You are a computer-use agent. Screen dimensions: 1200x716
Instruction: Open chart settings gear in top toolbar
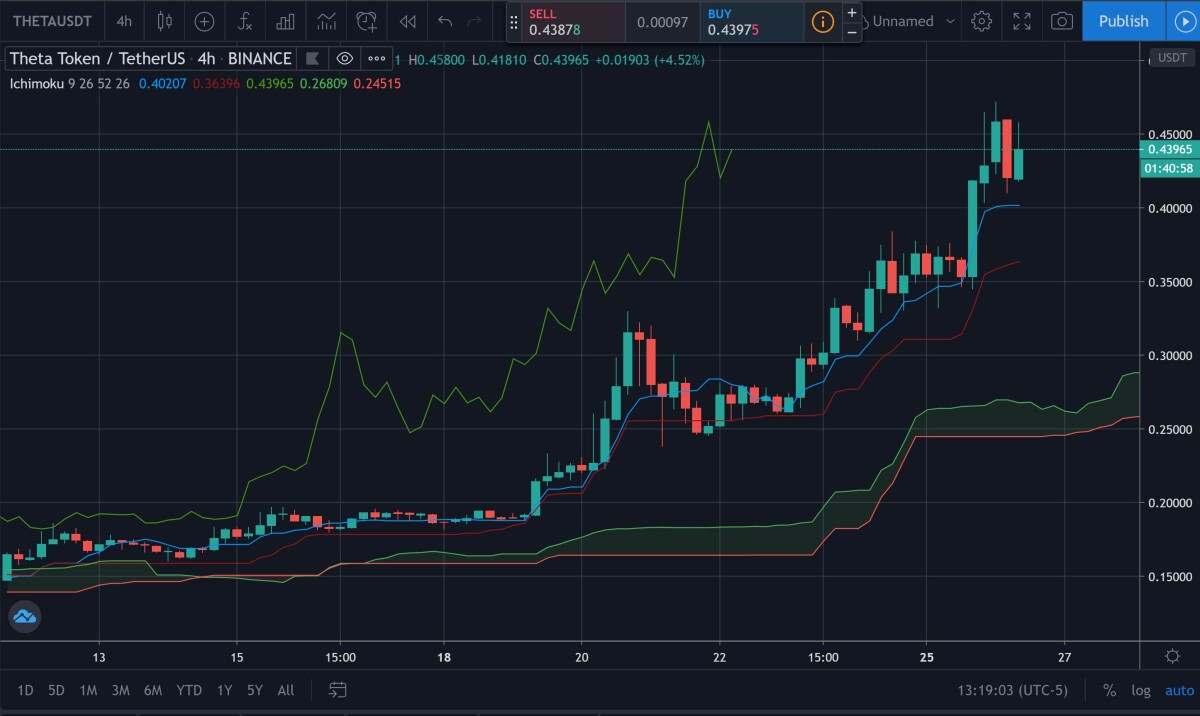coord(982,21)
